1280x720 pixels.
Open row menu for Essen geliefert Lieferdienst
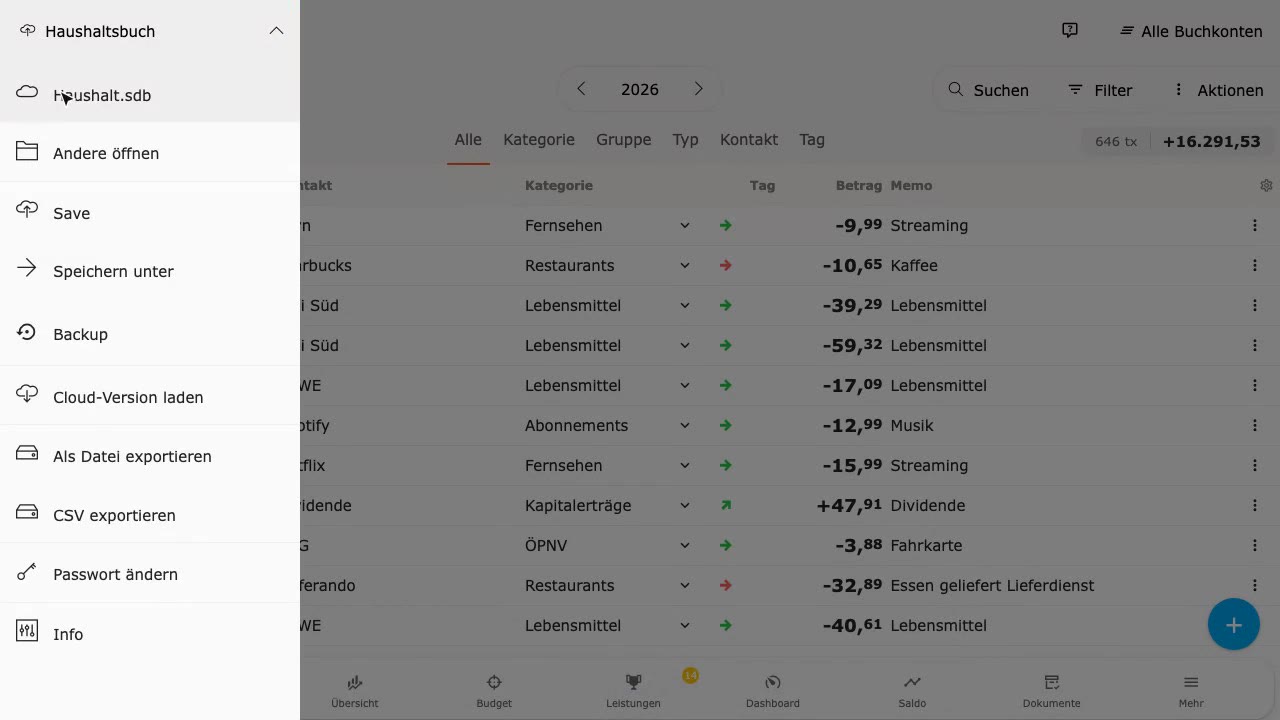tap(1254, 585)
